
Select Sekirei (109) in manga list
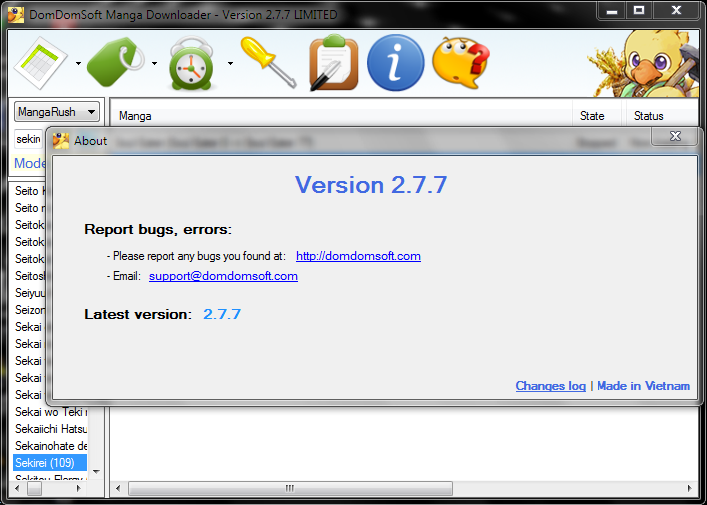(50, 462)
